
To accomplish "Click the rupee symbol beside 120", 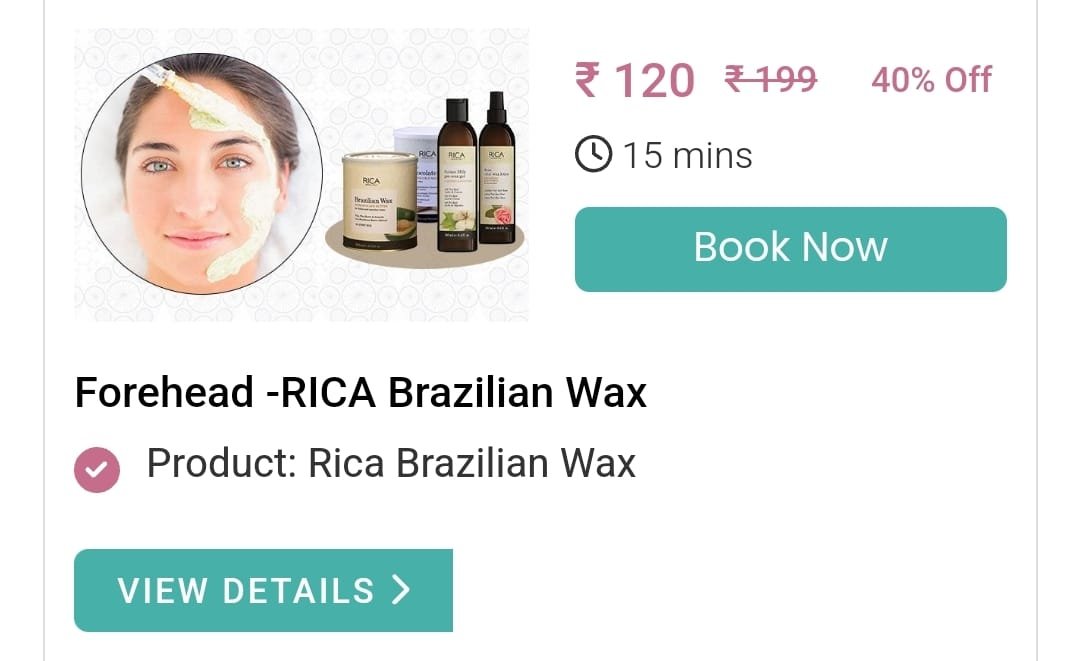I will (588, 80).
